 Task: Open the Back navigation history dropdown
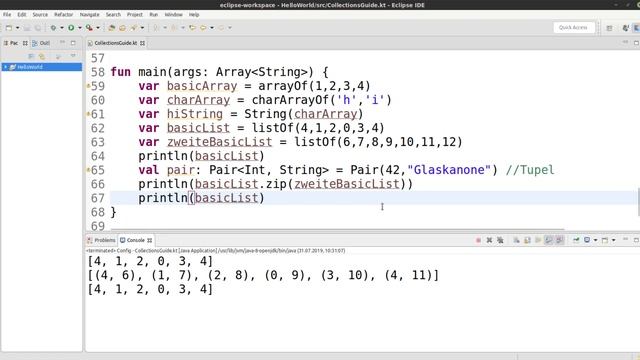click(212, 28)
